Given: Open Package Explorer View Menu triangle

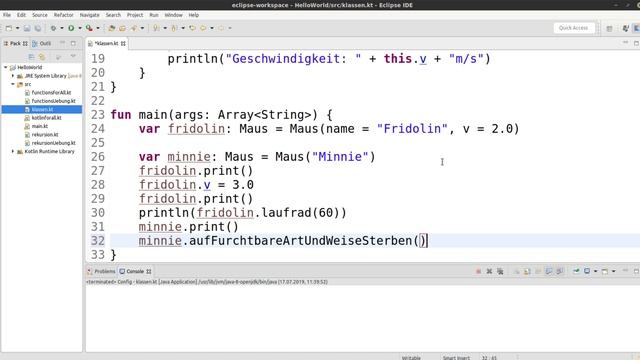Looking at the screenshot, I should pyautogui.click(x=73, y=56).
